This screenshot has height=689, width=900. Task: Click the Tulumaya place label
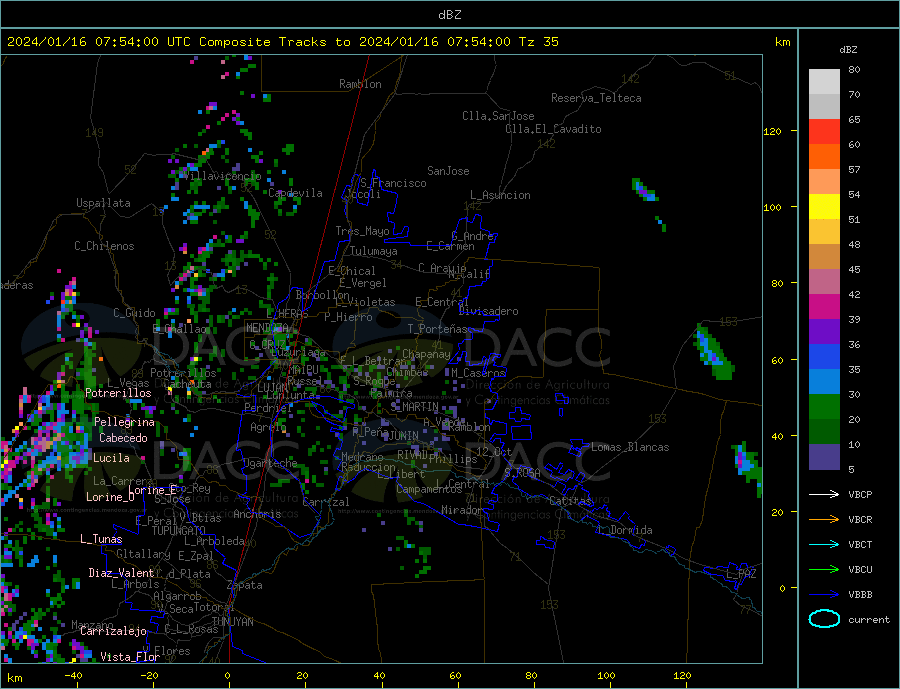pos(374,251)
